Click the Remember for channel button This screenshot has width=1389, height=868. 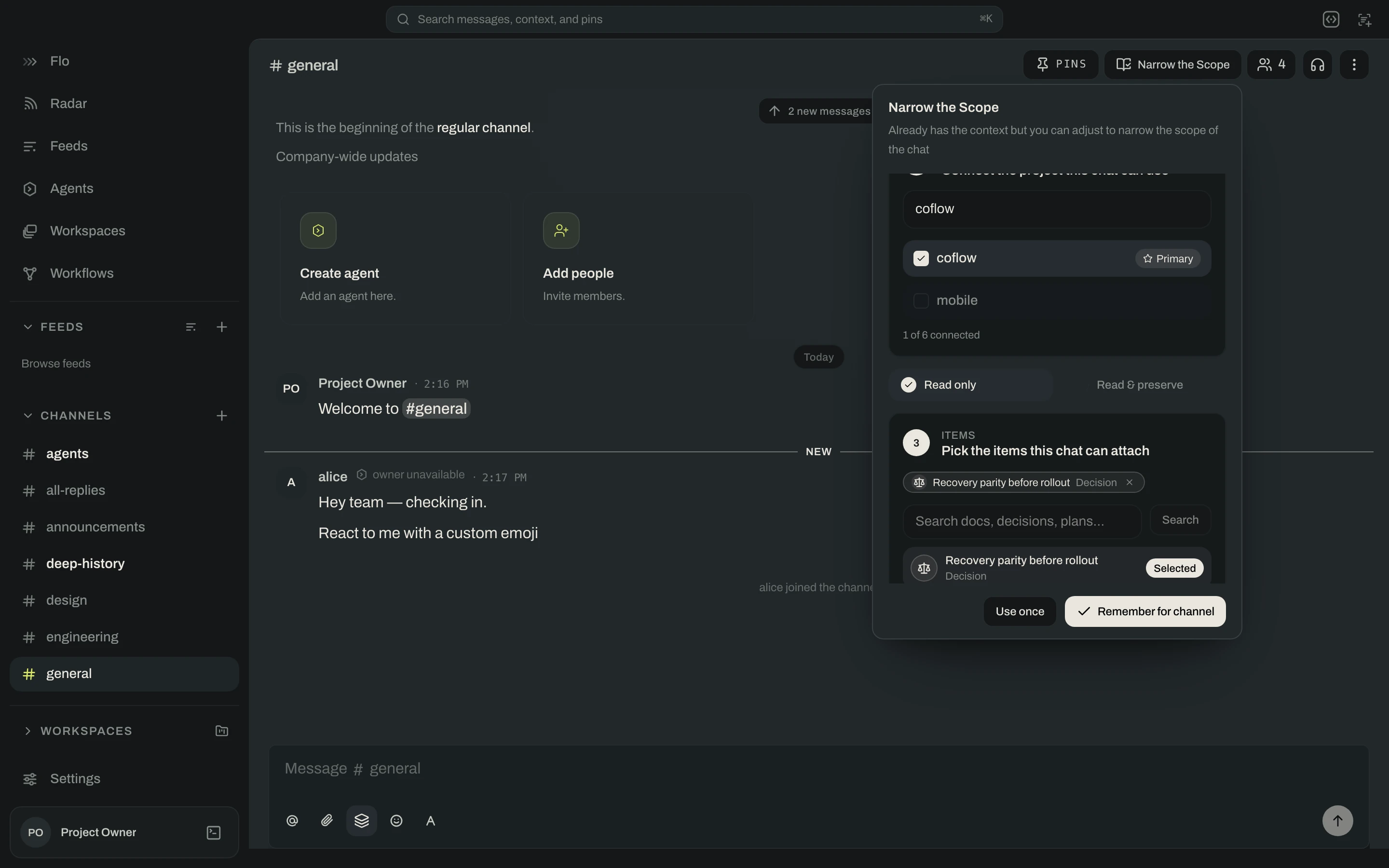tap(1145, 611)
